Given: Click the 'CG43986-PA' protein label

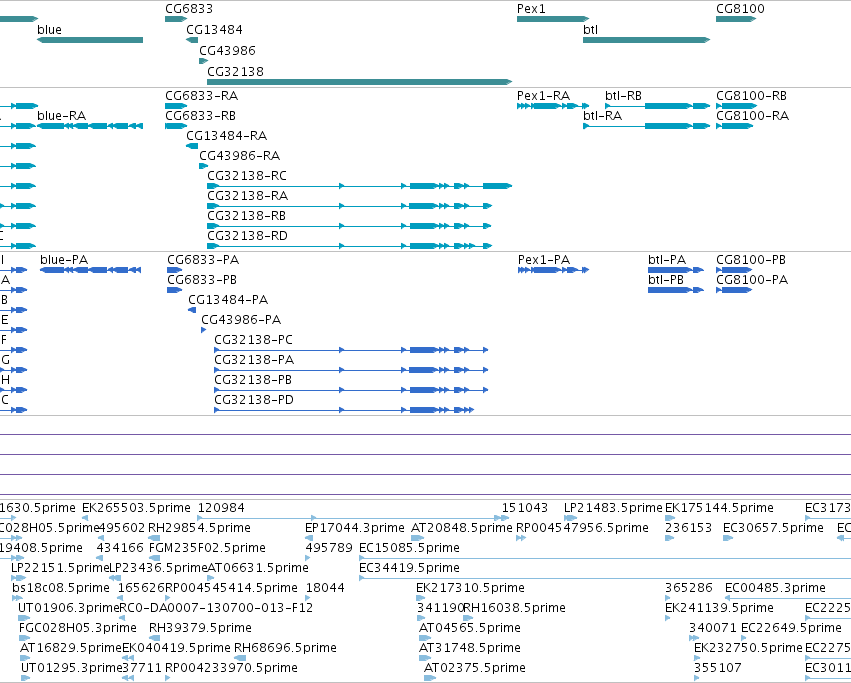Looking at the screenshot, I should point(241,320).
